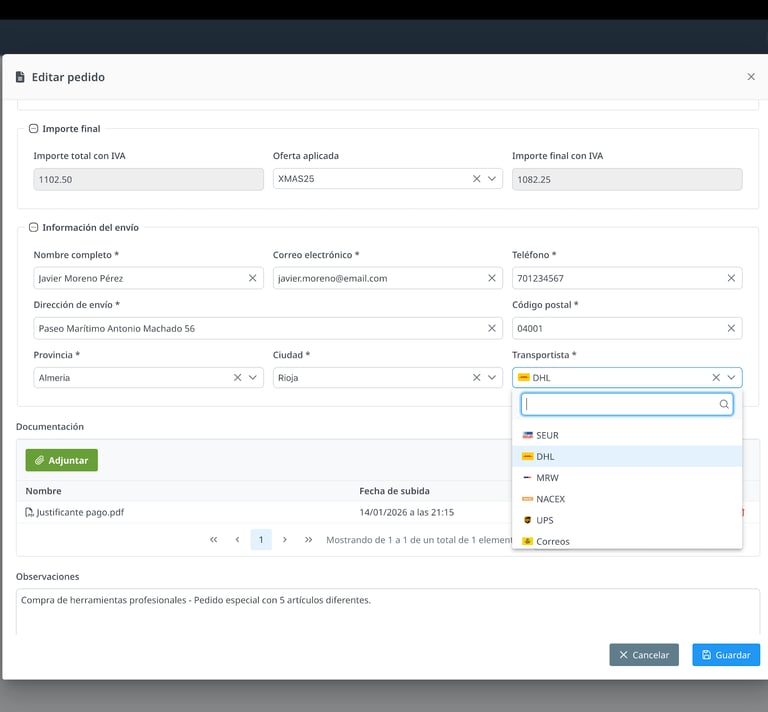The image size is (768, 712).
Task: Open the Ciudad dropdown
Action: coord(492,378)
